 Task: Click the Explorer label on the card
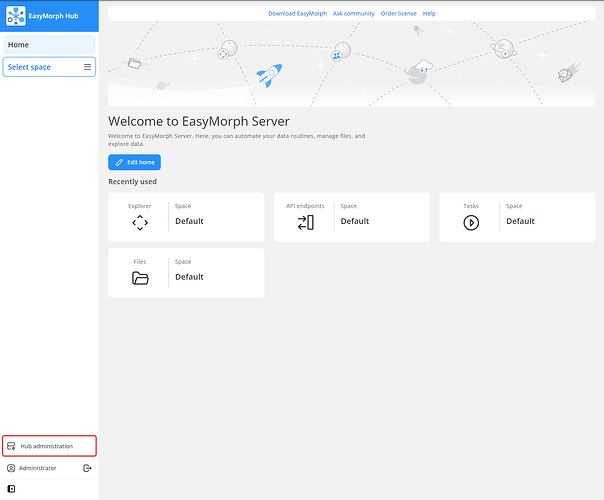click(140, 206)
